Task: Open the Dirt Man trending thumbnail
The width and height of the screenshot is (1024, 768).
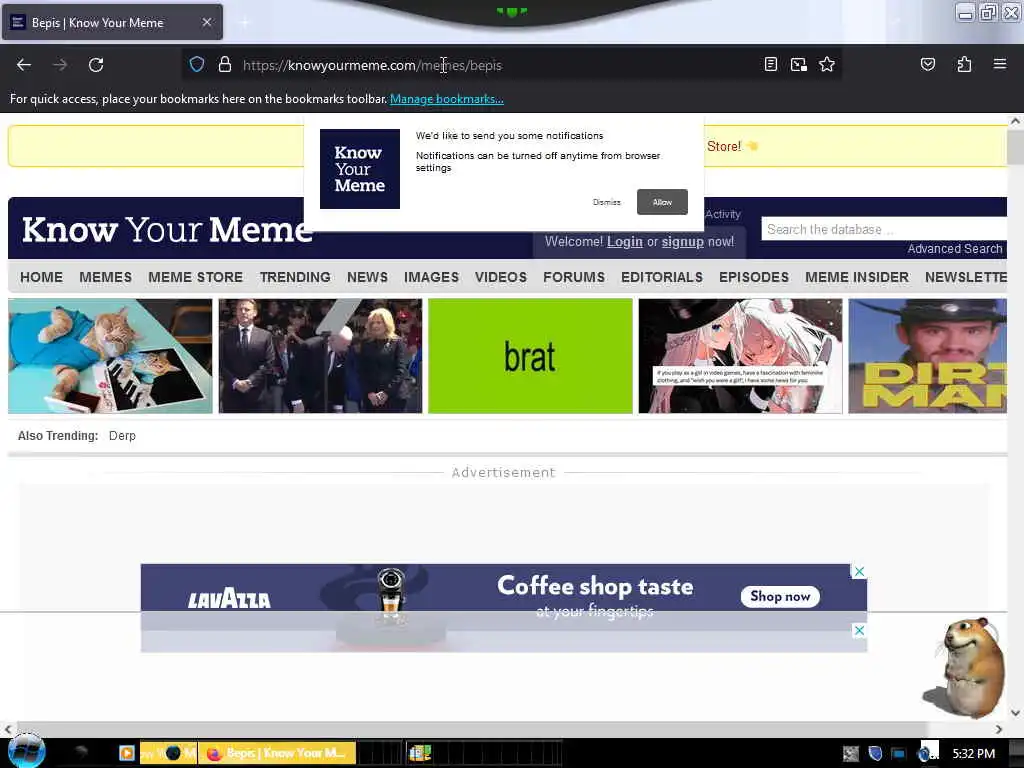Action: click(927, 356)
